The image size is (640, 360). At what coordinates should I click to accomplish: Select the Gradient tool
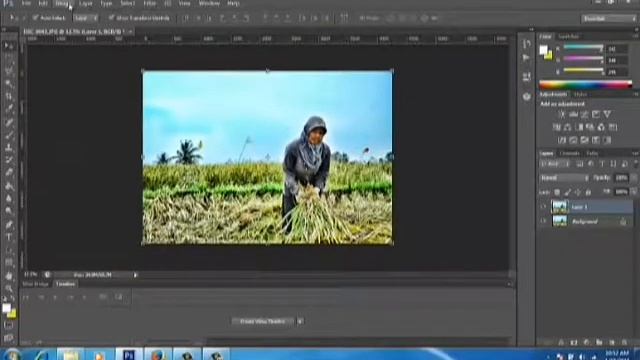[x=8, y=186]
